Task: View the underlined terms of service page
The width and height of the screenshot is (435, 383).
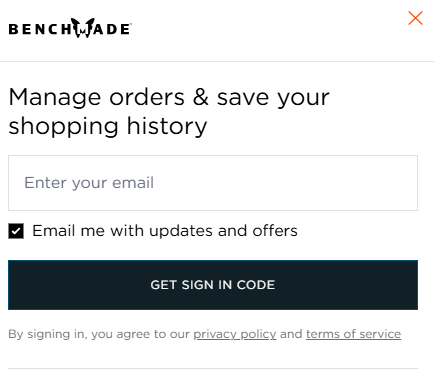Action: coord(353,334)
